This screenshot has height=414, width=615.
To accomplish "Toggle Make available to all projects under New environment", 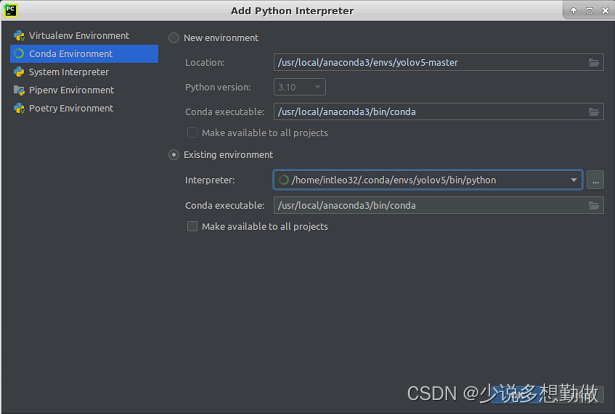I will 192,133.
